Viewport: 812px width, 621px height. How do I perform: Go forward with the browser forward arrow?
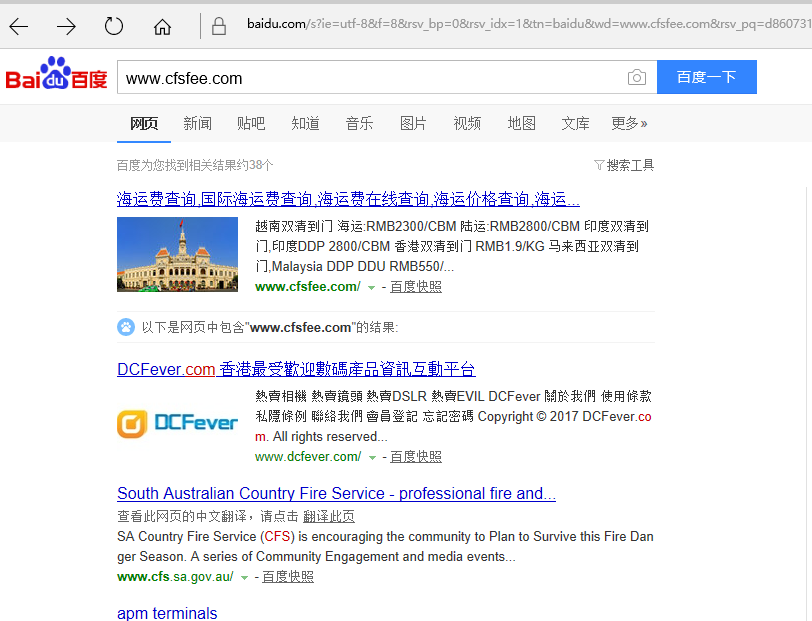tap(66, 26)
